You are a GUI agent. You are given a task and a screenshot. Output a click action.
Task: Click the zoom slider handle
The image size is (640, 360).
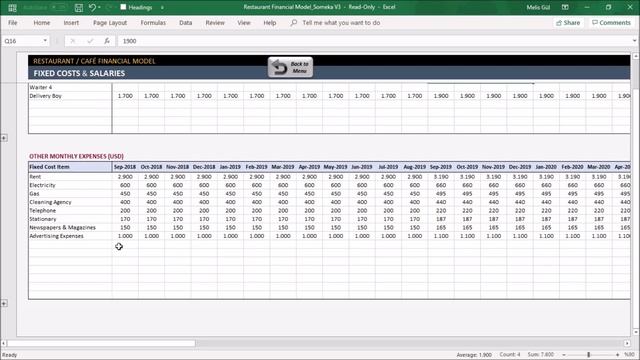click(589, 355)
